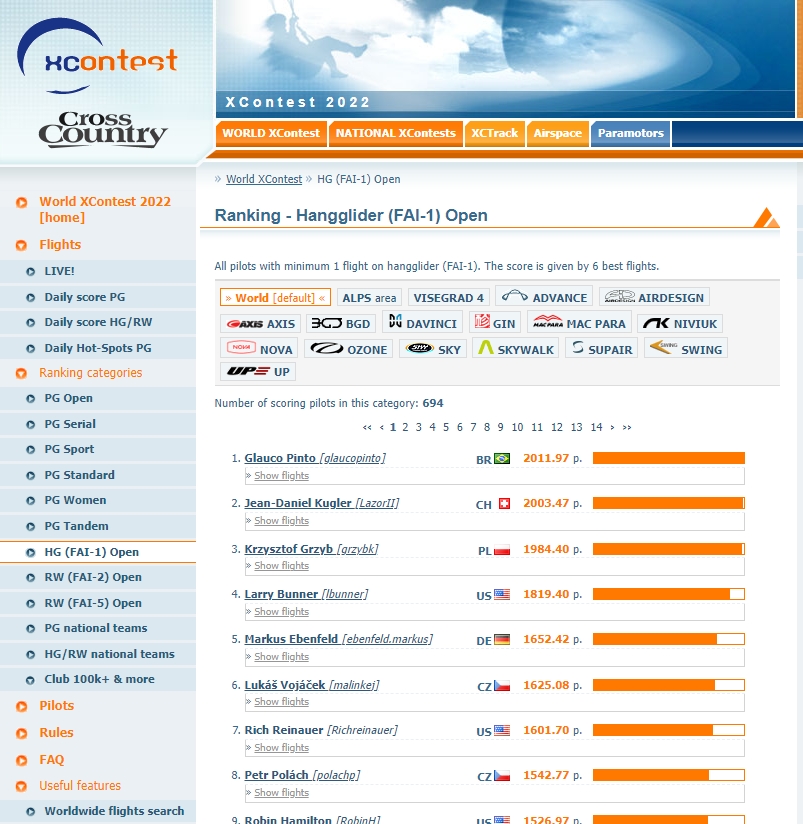Filter ranking by BGD brand
The width and height of the screenshot is (803, 824).
[341, 324]
